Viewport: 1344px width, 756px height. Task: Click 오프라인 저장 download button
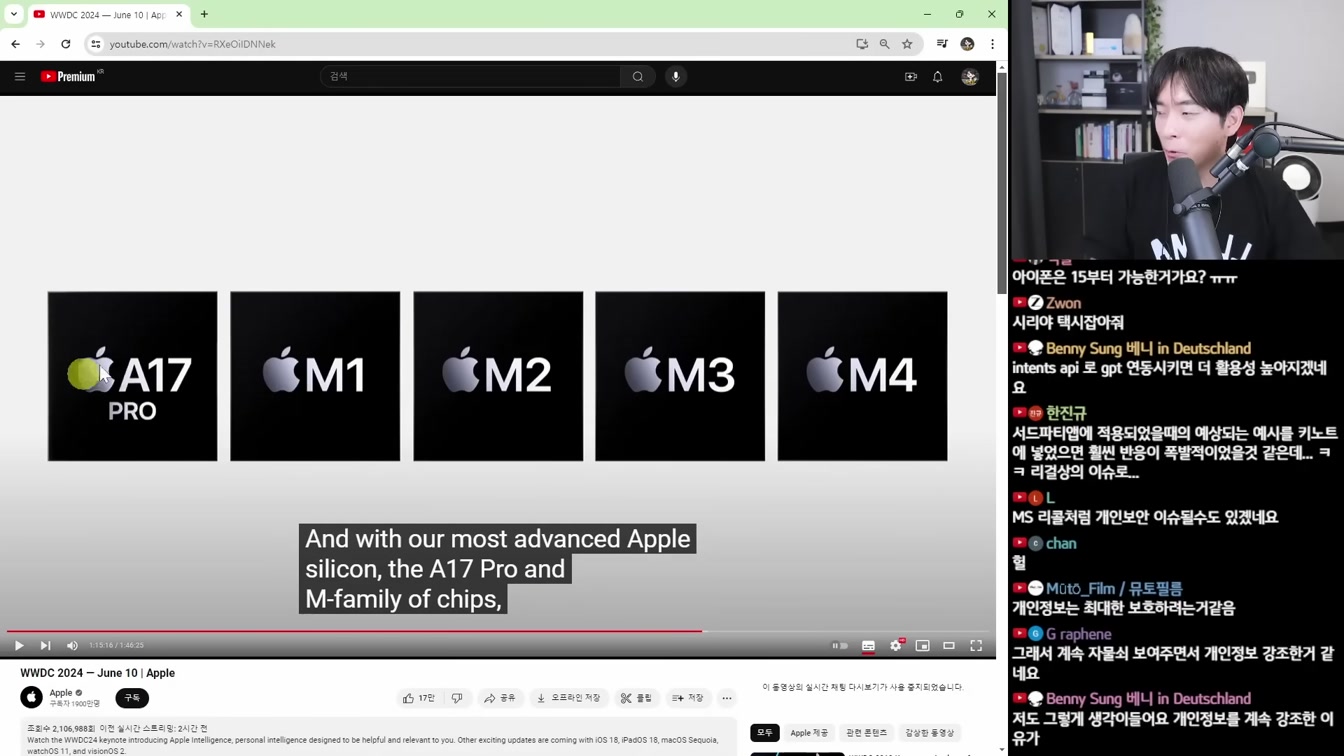569,698
